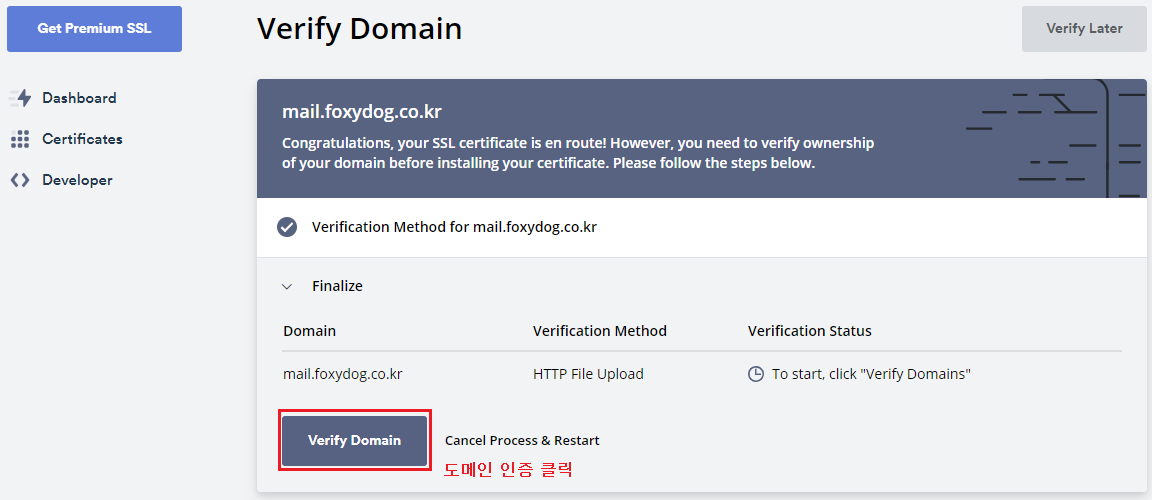
Task: Click the Congratulations message in the banner
Action: tap(578, 153)
